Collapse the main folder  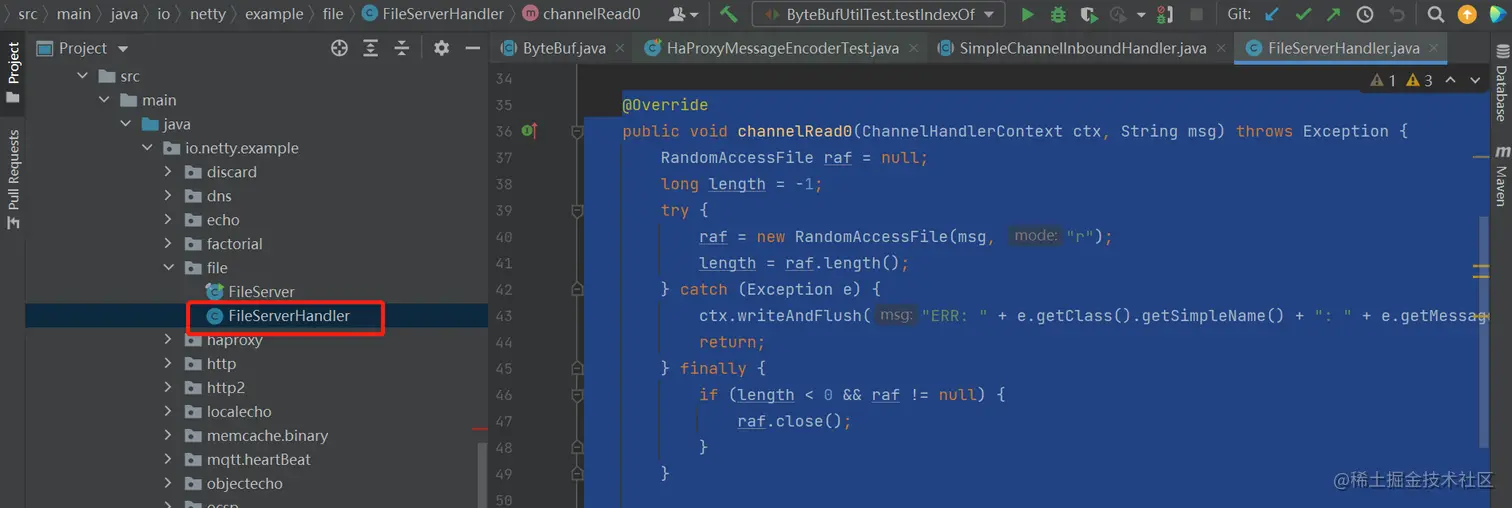(x=105, y=100)
